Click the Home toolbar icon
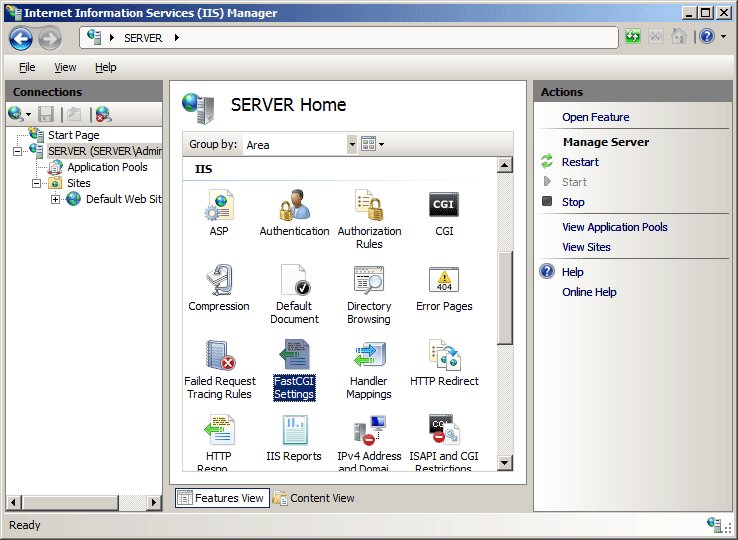The height and width of the screenshot is (540, 738). pyautogui.click(x=678, y=36)
